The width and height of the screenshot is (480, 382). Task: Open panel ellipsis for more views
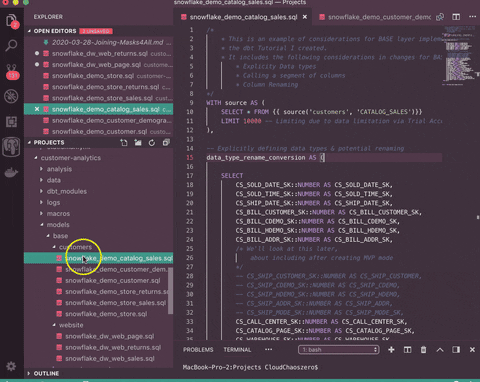pos(268,349)
